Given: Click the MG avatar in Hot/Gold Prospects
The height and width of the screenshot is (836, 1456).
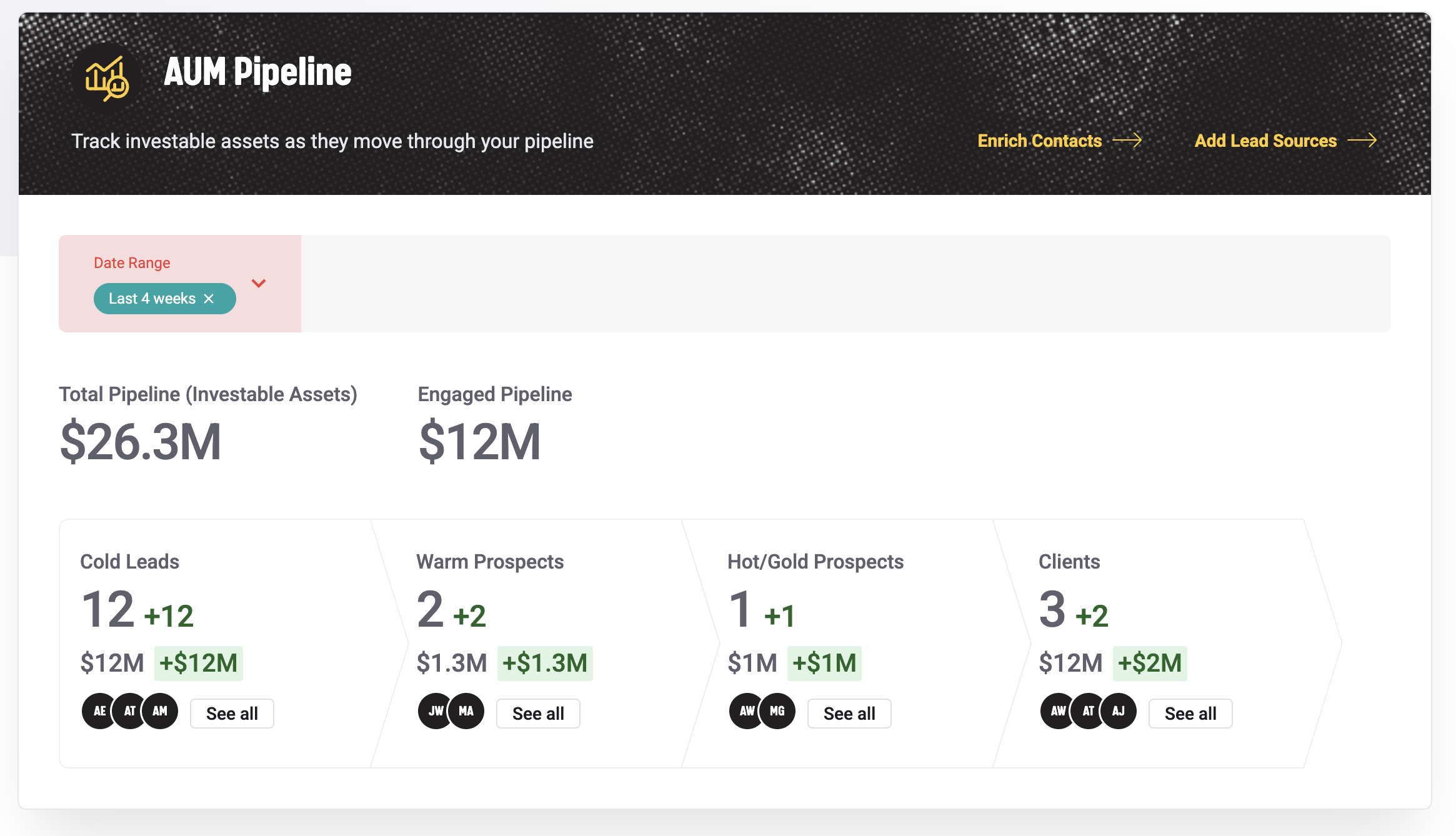Looking at the screenshot, I should [778, 711].
